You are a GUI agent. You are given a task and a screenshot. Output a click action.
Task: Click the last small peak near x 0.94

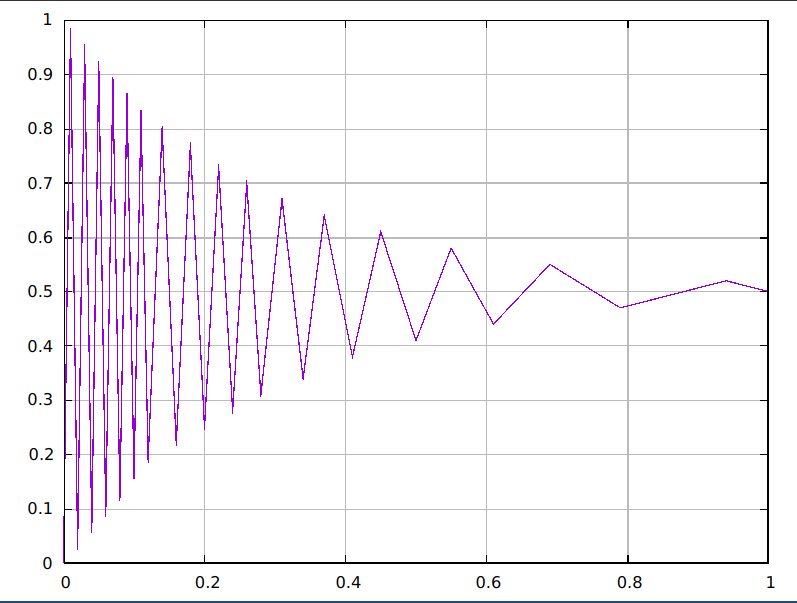coord(726,280)
